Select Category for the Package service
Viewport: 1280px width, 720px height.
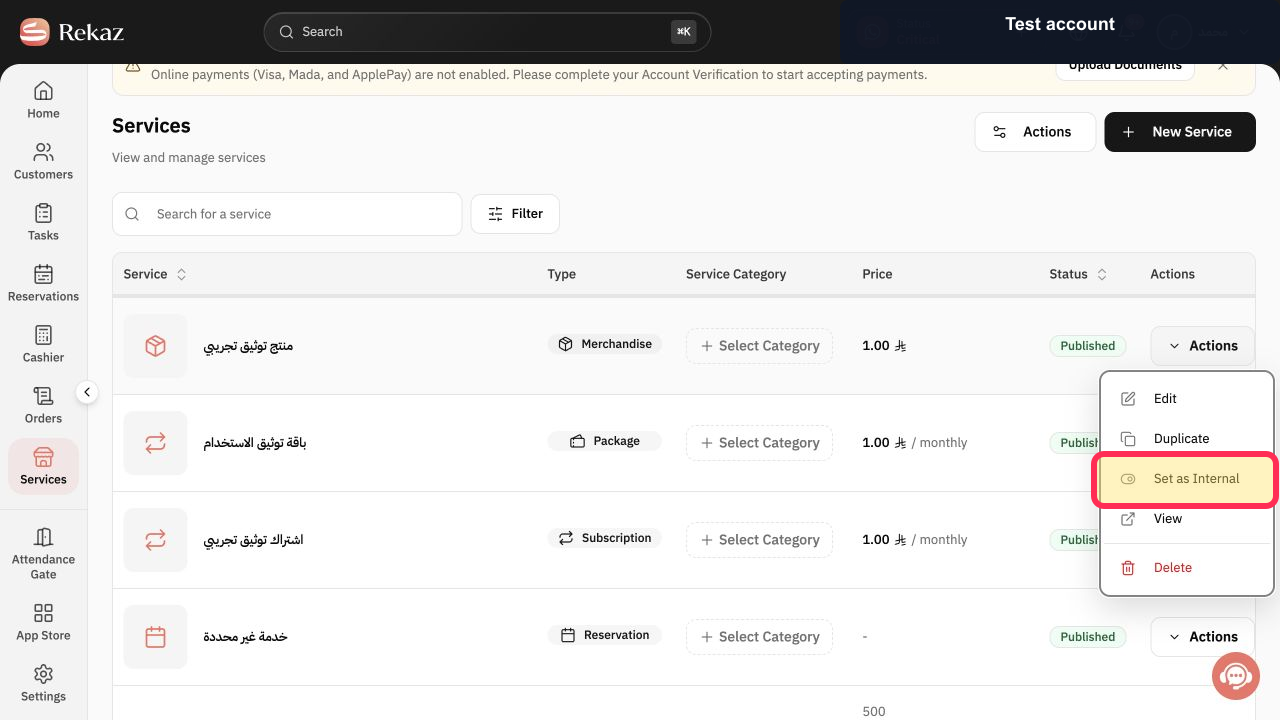click(x=759, y=443)
